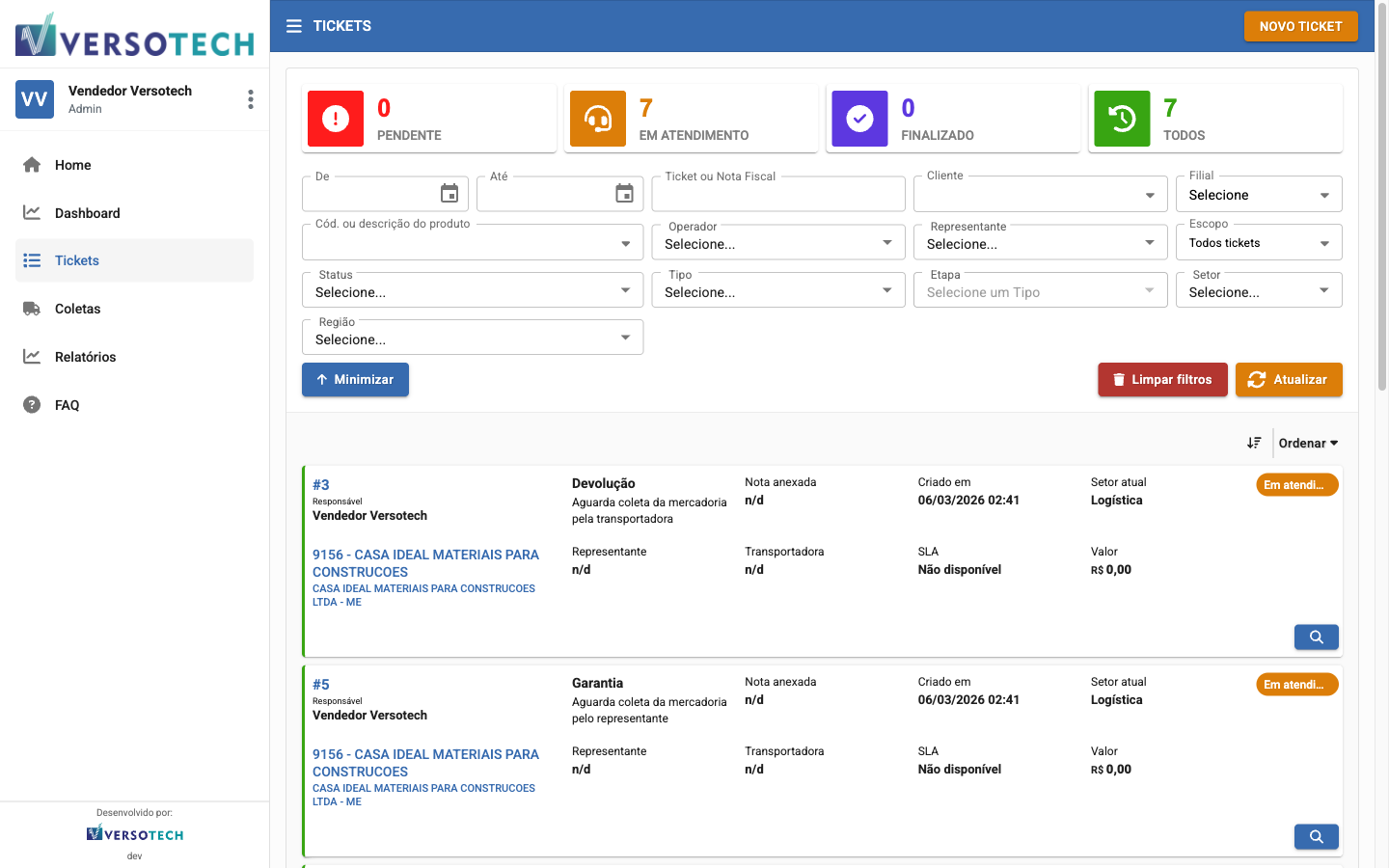
Task: Open the FAQ page from the sidebar
Action: pos(68,404)
